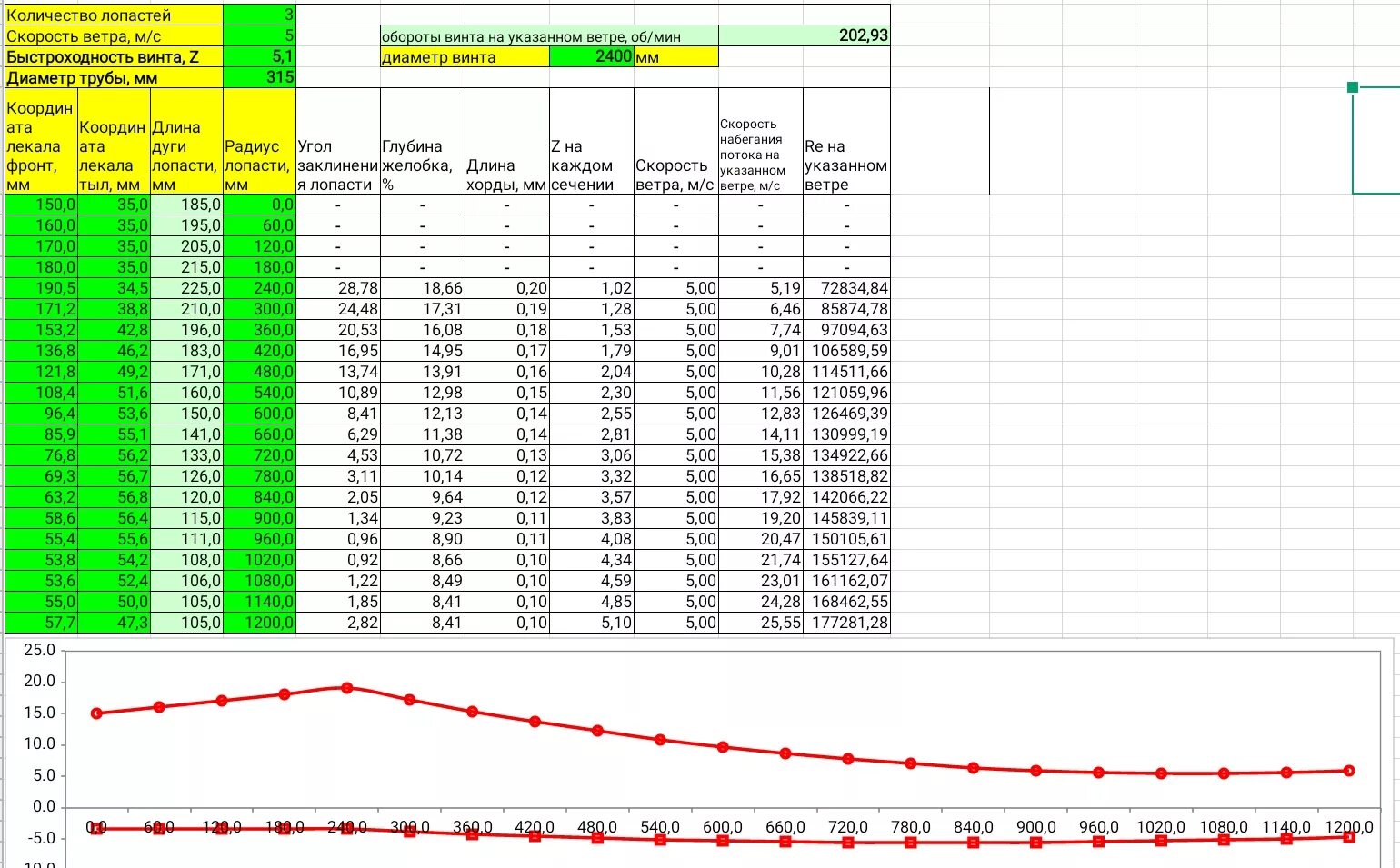Select Z value '3,83' cell
Screen dimensions: 1400x868
(592, 518)
